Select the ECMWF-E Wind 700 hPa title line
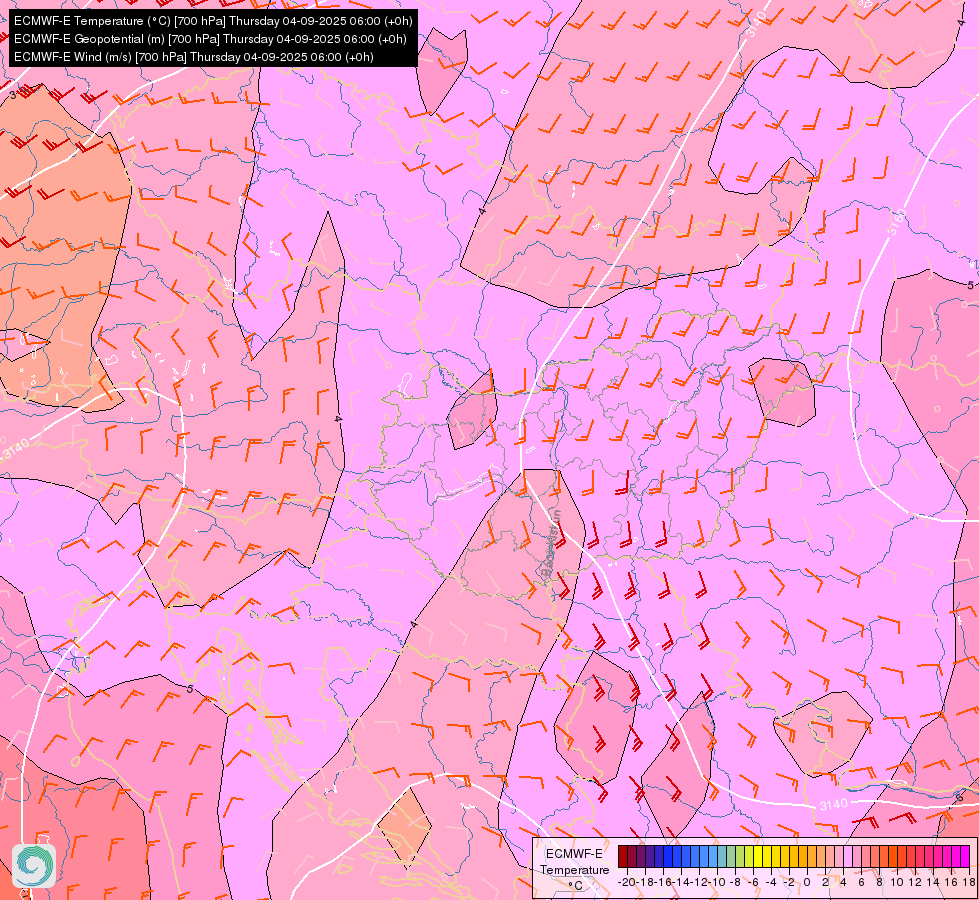 (194, 57)
